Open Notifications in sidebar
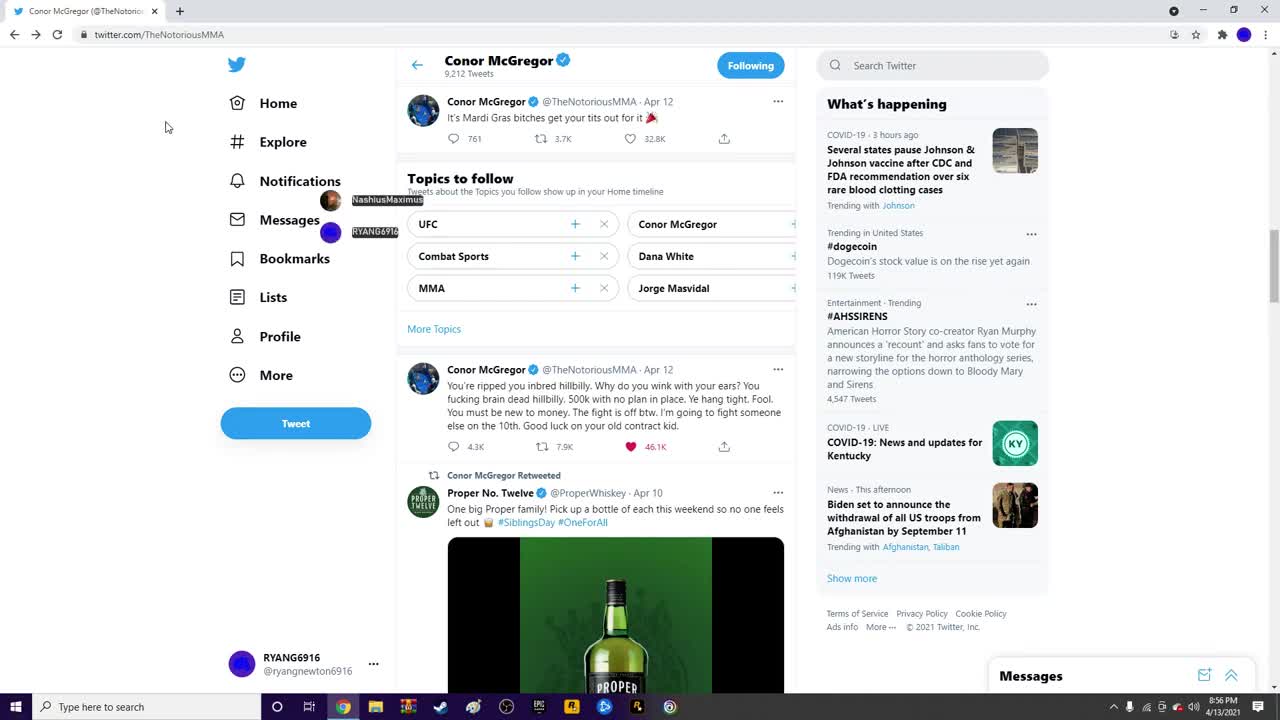The image size is (1280, 720). 285,181
